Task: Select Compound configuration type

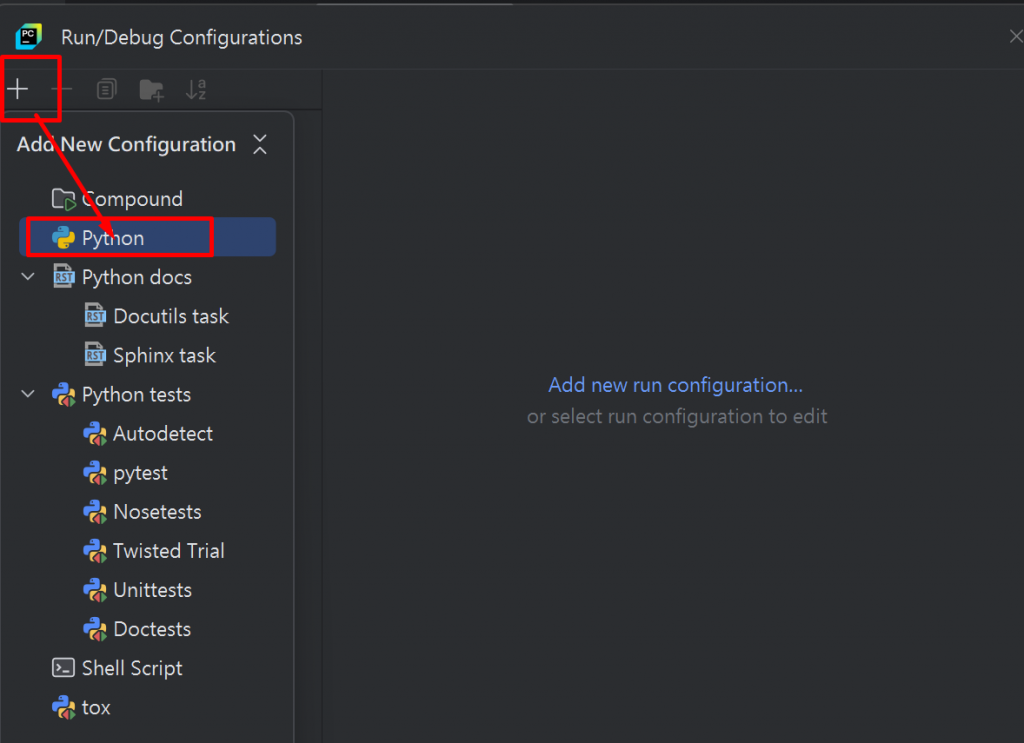Action: tap(132, 199)
